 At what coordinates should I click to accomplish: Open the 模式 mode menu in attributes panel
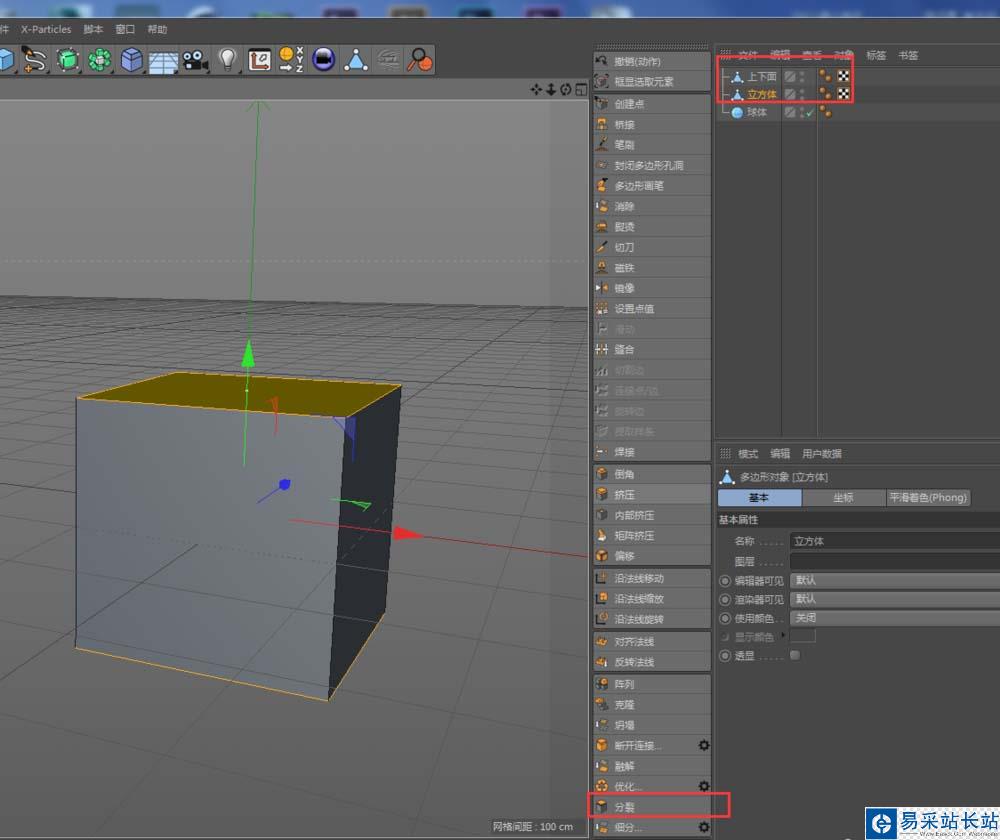coord(748,454)
